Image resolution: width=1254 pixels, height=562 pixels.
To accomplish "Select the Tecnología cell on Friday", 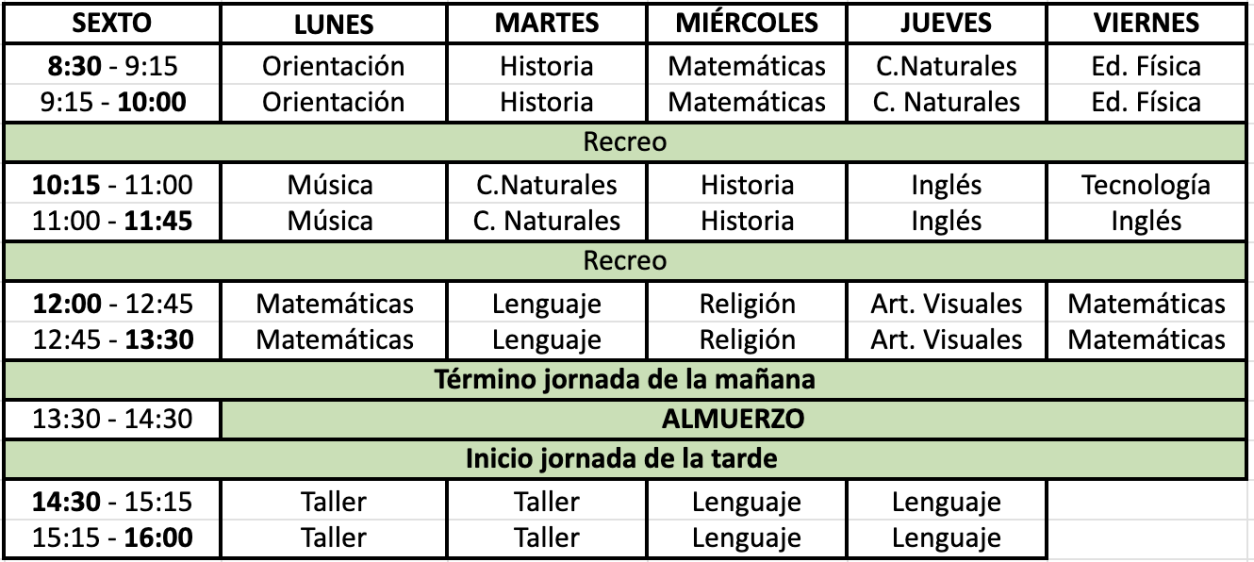I will pyautogui.click(x=1146, y=185).
